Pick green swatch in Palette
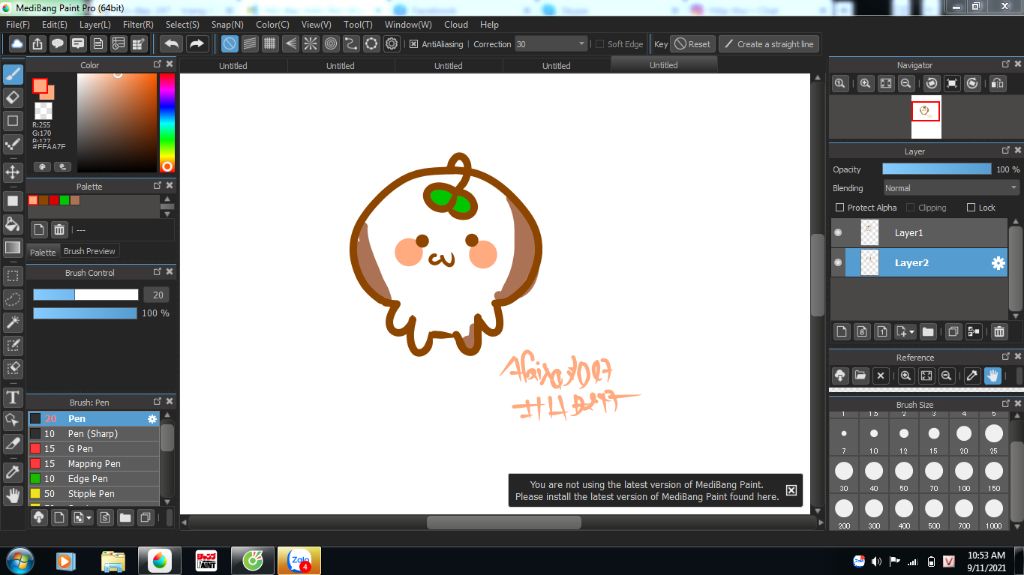This screenshot has height=575, width=1024. (x=65, y=200)
